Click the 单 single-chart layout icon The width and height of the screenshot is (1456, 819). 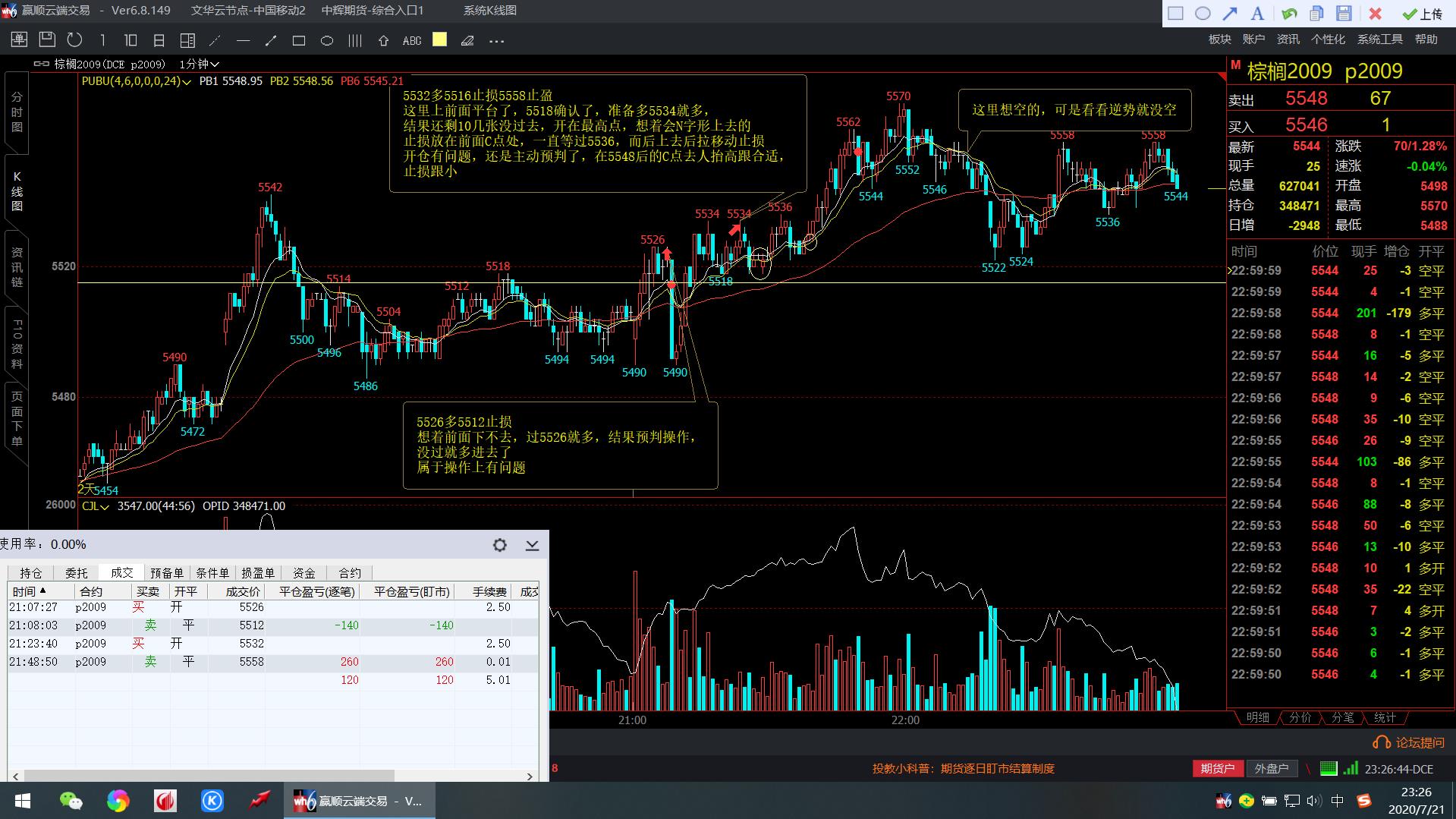pyautogui.click(x=19, y=40)
